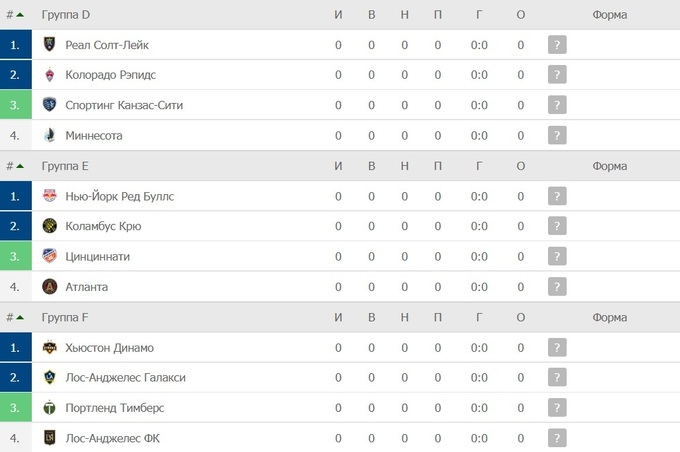
Task: Click the Houston Dynamo team logo
Action: point(50,348)
